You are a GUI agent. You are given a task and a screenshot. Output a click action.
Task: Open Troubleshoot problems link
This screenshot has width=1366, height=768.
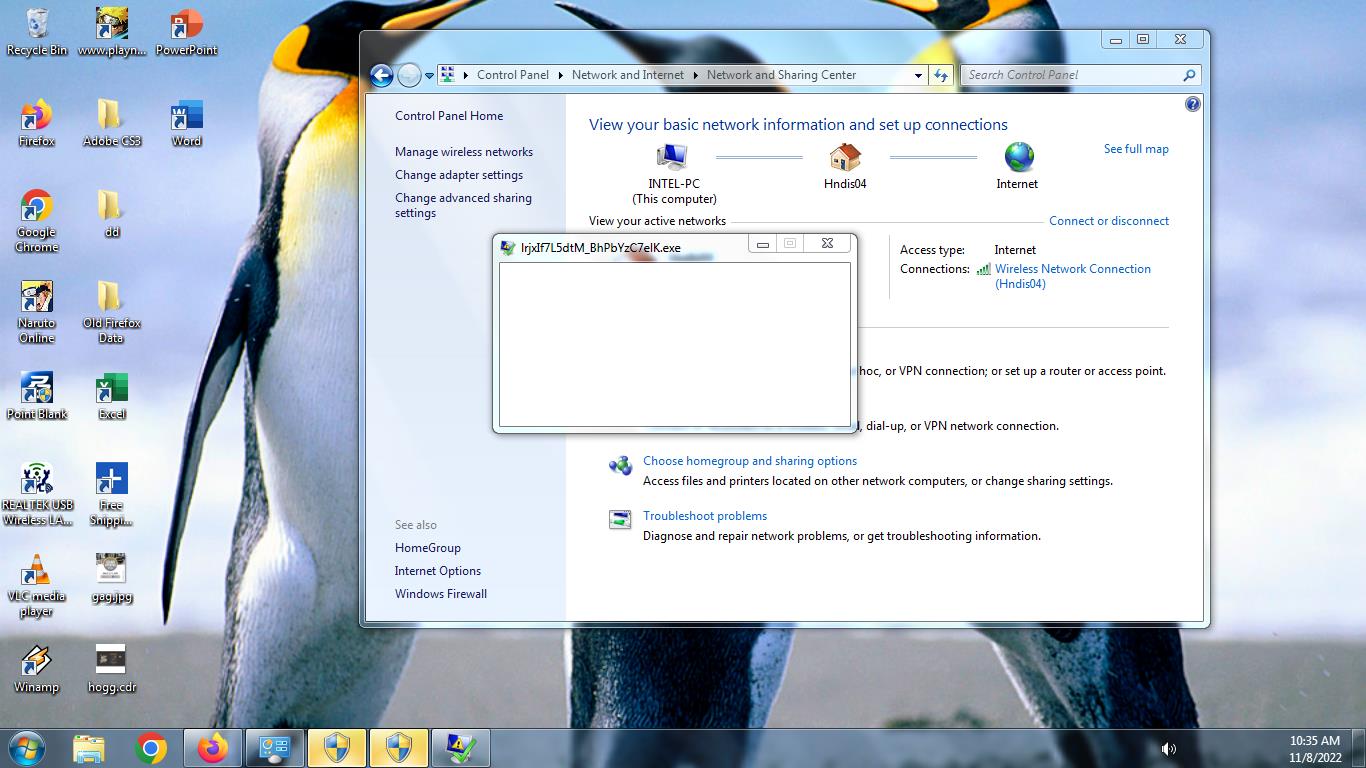(x=704, y=516)
